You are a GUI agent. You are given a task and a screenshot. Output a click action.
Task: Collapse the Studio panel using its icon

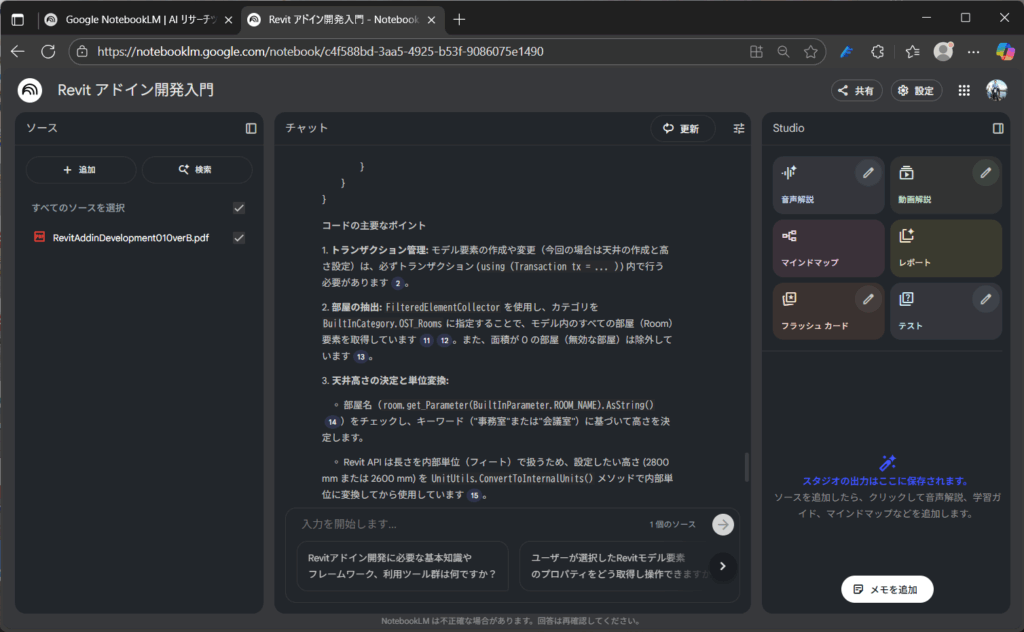coord(997,128)
